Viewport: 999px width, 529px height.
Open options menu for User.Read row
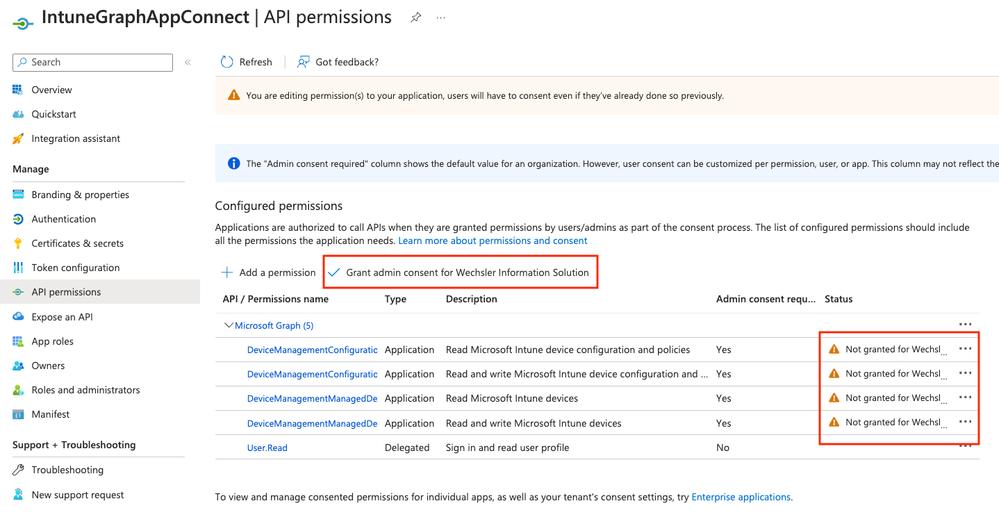[965, 446]
